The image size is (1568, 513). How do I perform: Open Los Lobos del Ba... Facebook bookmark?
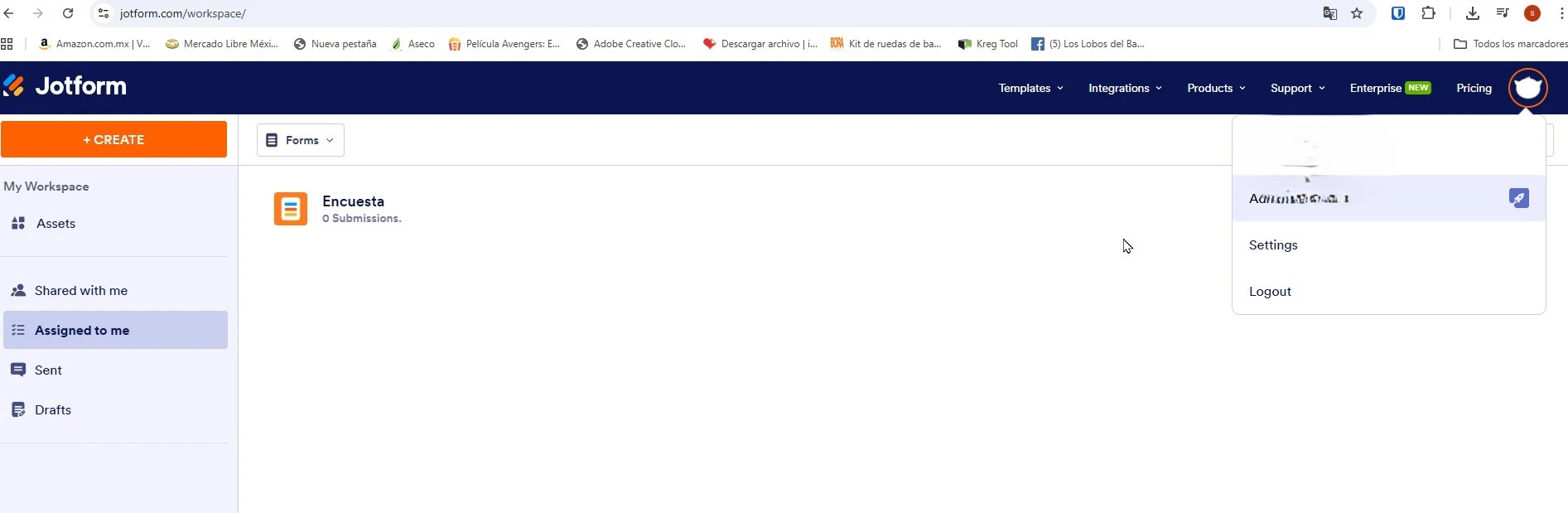(x=1088, y=44)
